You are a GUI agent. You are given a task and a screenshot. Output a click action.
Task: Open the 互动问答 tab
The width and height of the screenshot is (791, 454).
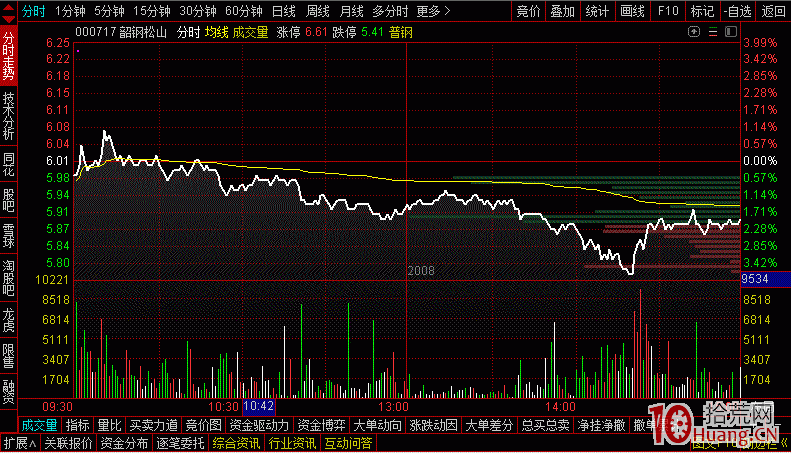348,443
